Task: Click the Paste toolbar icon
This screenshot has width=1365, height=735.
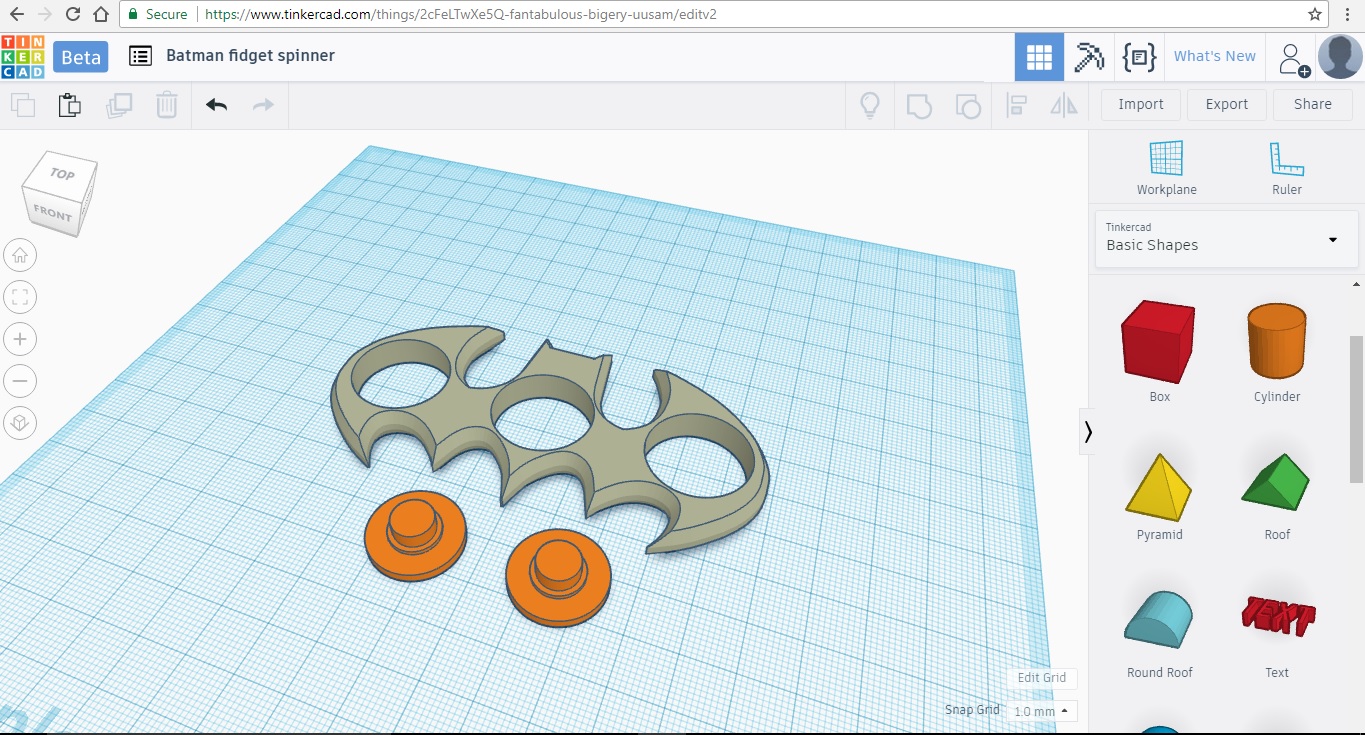Action: (69, 105)
